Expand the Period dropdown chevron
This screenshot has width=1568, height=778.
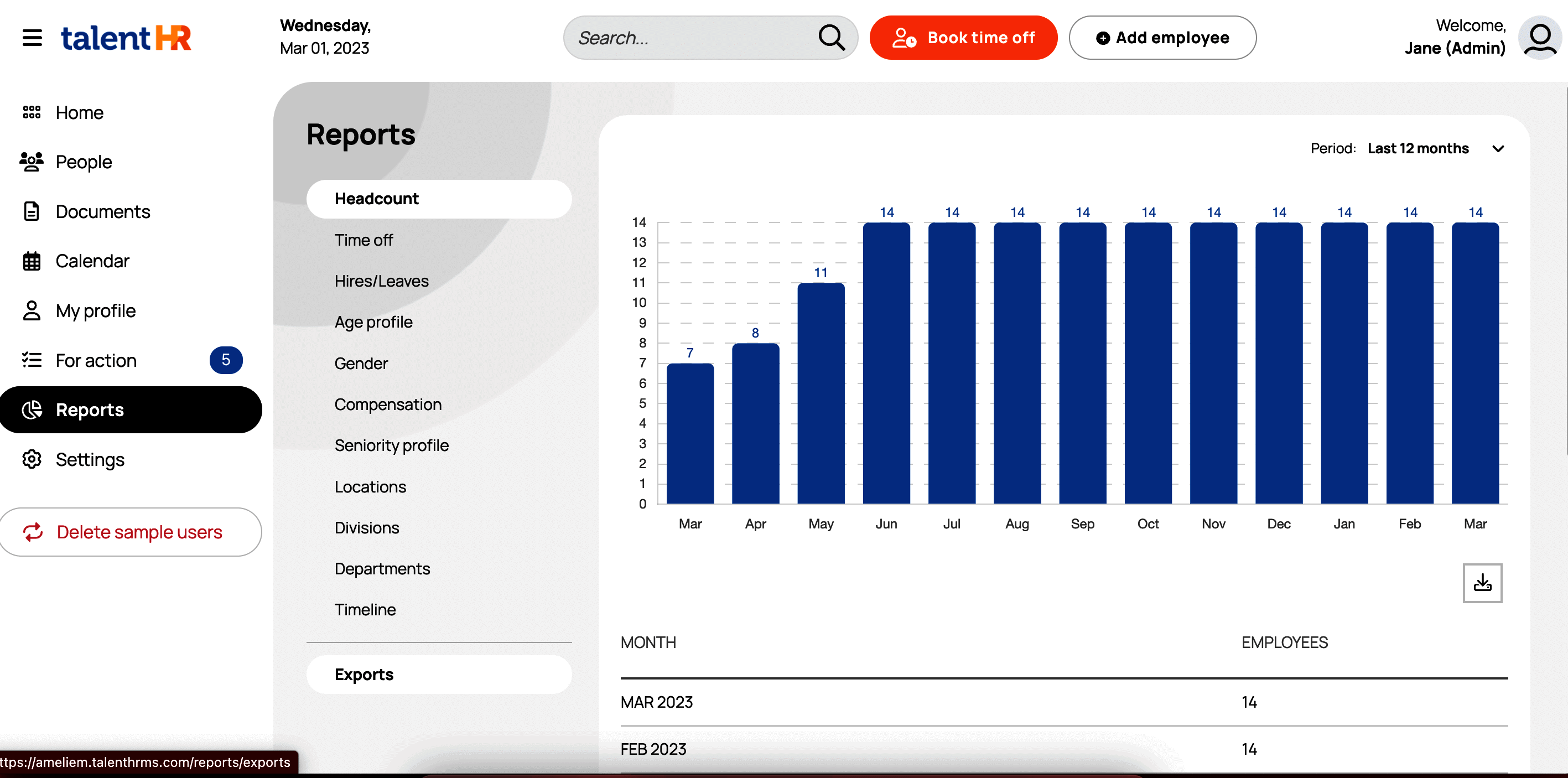coord(1498,148)
